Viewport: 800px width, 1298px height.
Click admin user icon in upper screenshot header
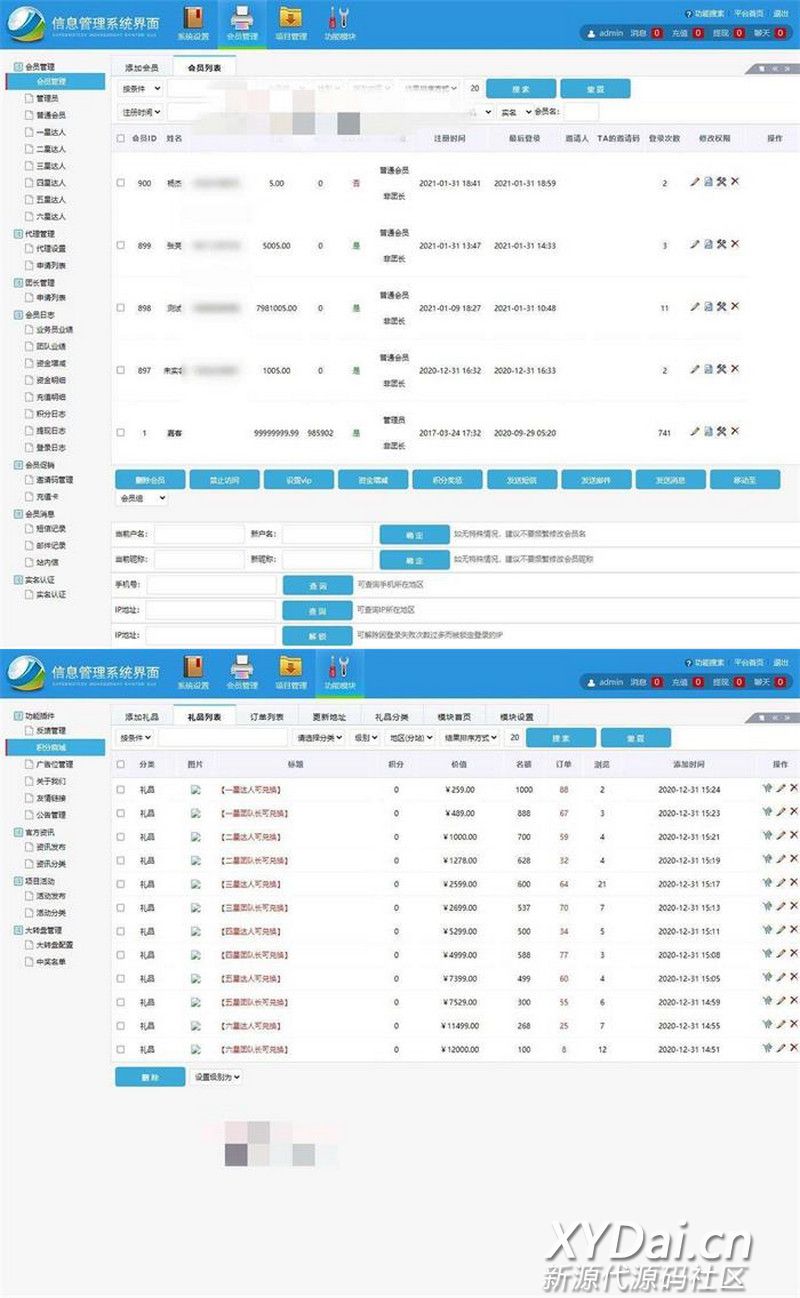(591, 33)
